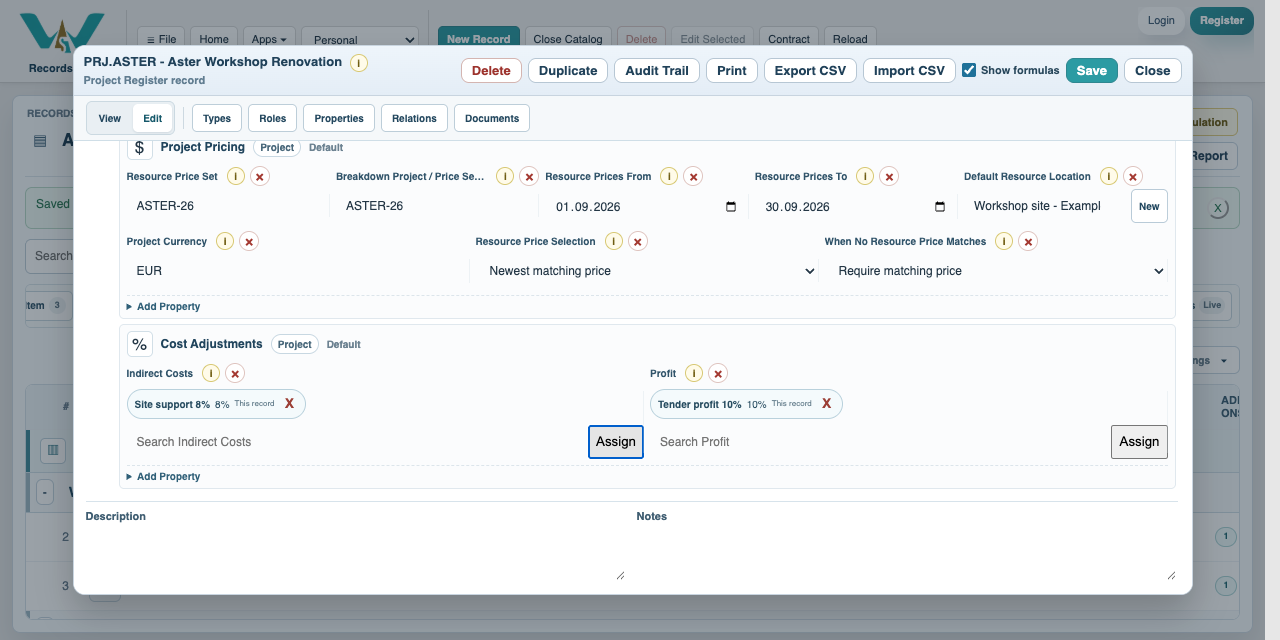This screenshot has width=1280, height=640.
Task: Open the Audit Trail
Action: [x=657, y=71]
